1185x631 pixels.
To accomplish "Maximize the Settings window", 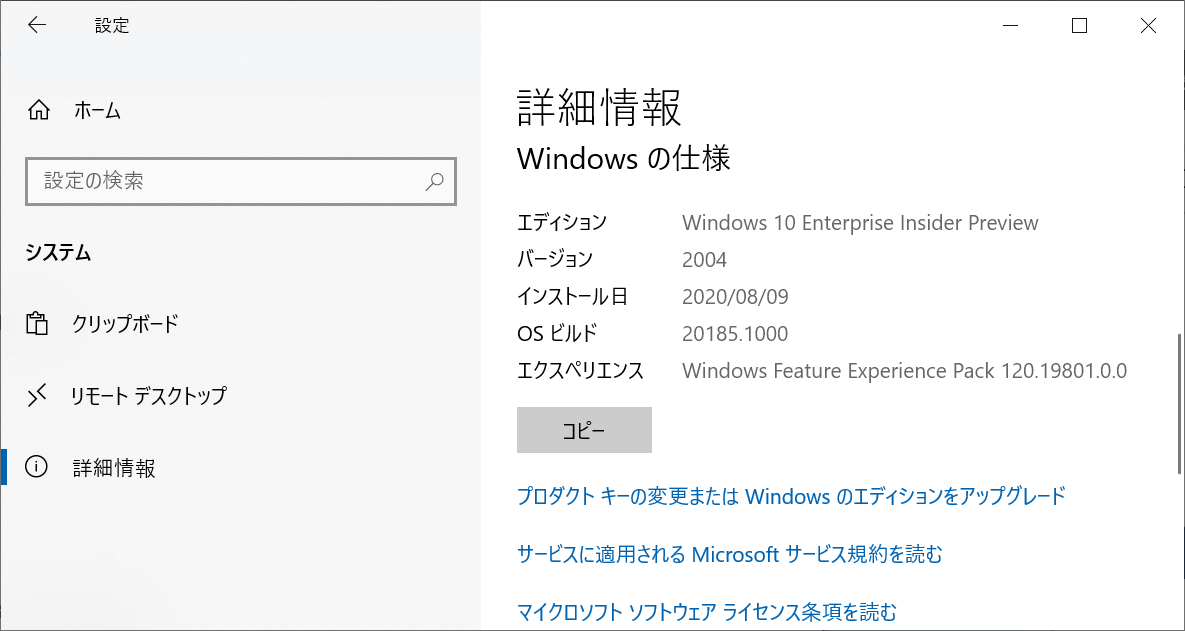I will click(x=1079, y=26).
